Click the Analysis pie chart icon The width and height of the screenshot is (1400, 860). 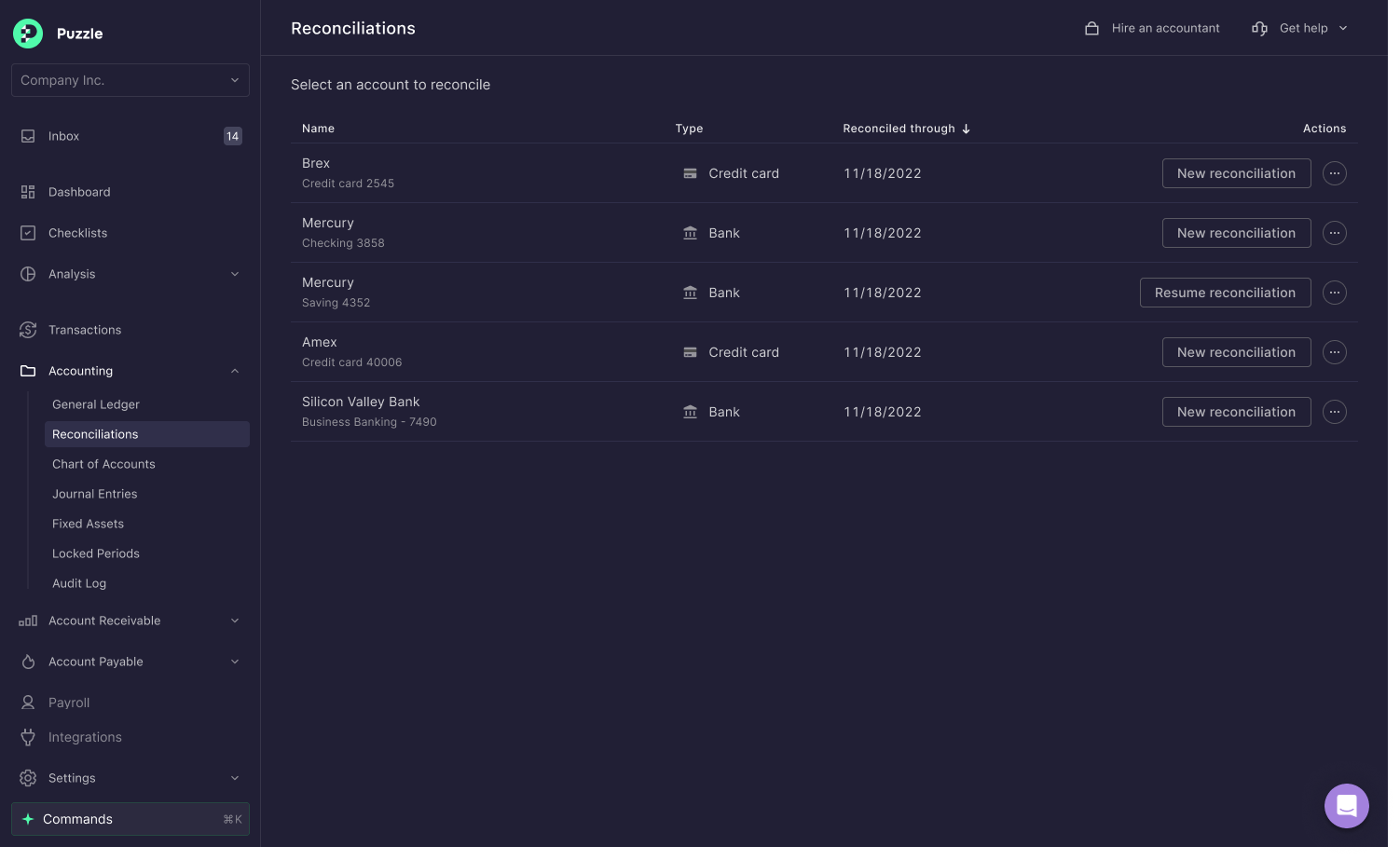point(28,274)
